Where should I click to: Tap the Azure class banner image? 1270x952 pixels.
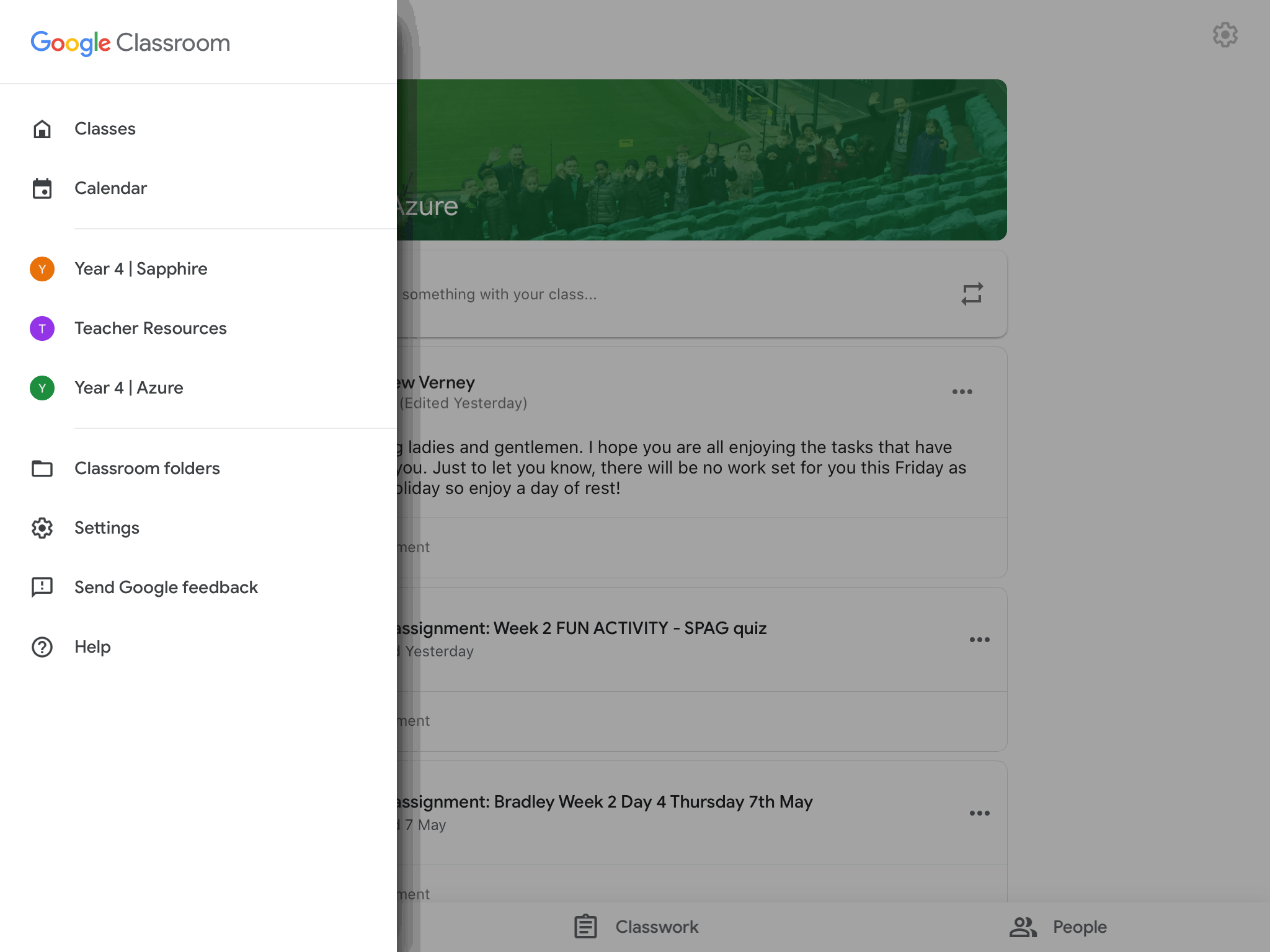point(701,160)
